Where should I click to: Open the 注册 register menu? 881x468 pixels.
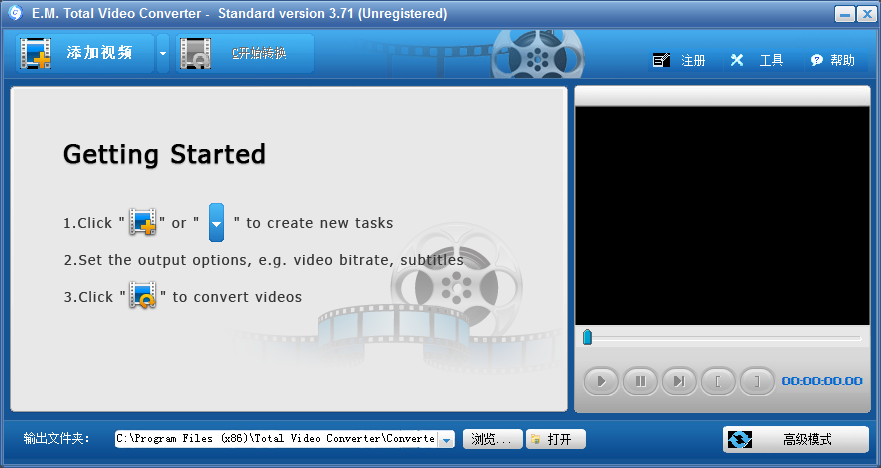point(679,60)
